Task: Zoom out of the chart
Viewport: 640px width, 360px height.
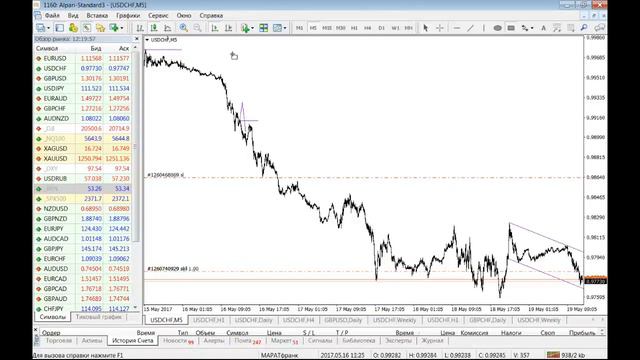Action: coord(197,28)
